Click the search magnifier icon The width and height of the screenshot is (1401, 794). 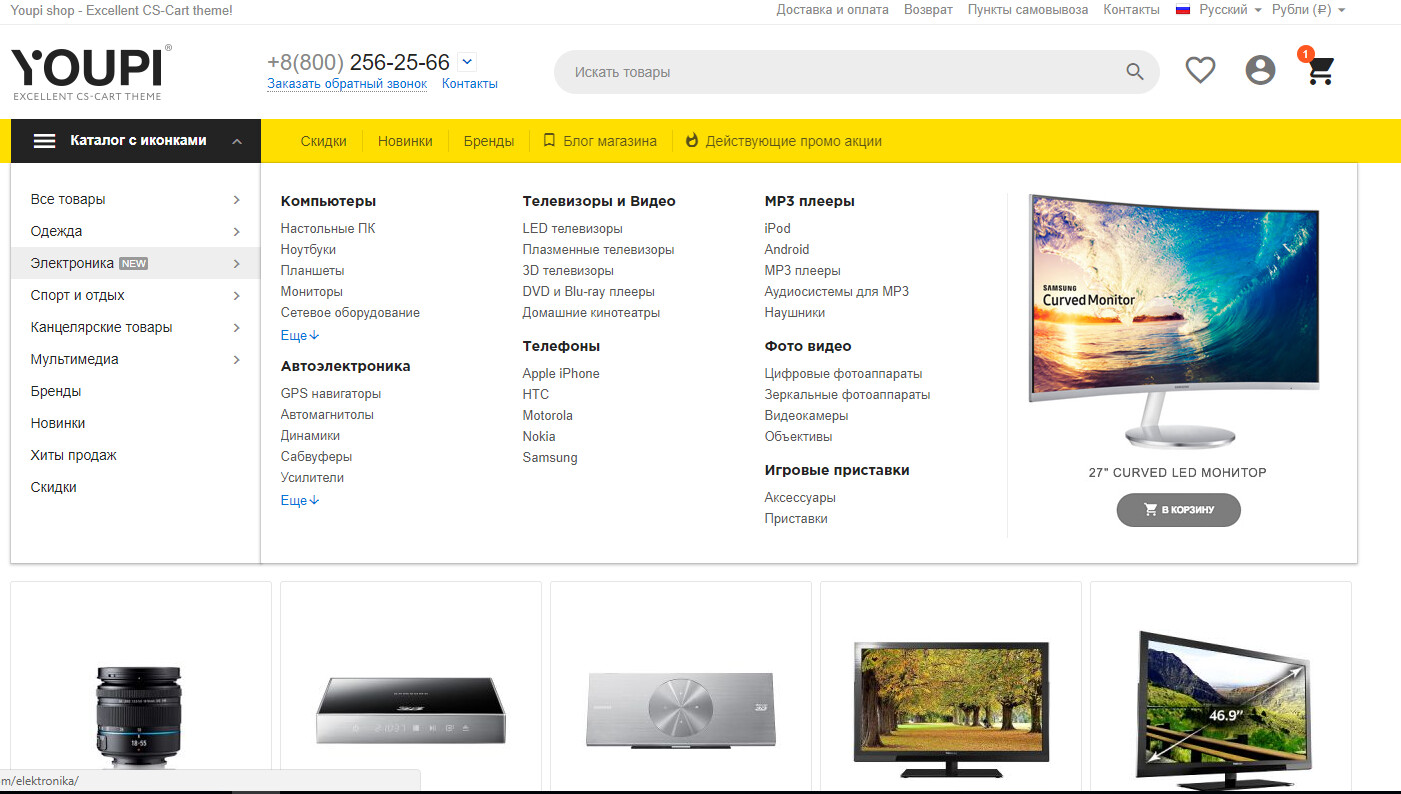coord(1134,72)
